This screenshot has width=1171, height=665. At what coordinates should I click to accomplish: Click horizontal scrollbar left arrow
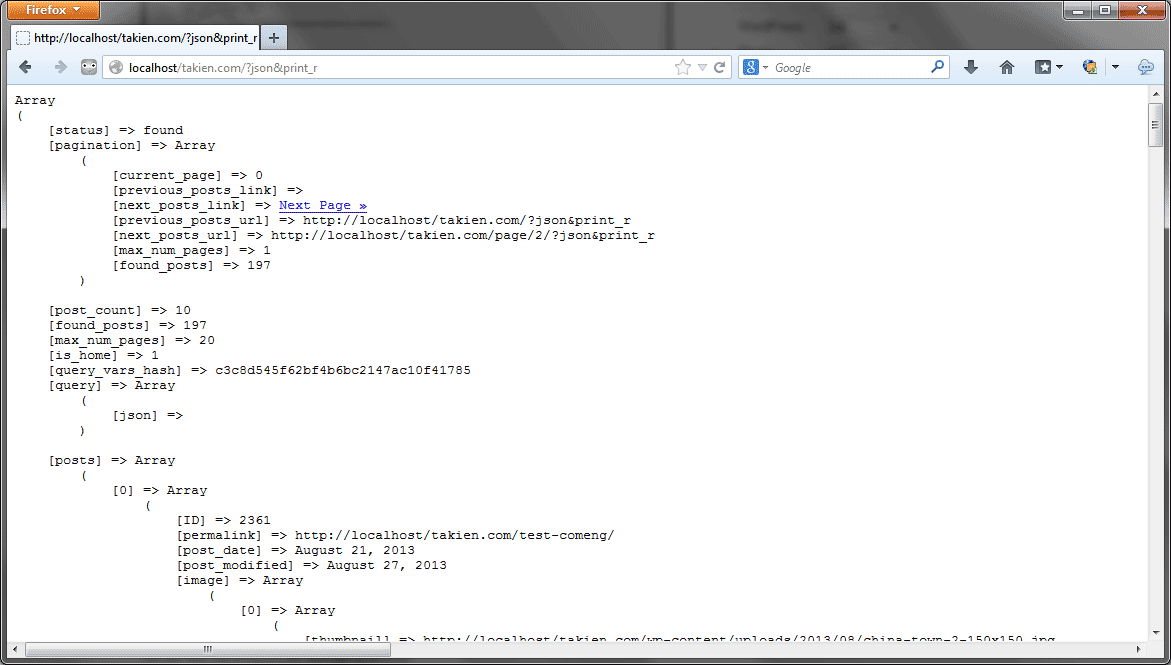pyautogui.click(x=15, y=649)
